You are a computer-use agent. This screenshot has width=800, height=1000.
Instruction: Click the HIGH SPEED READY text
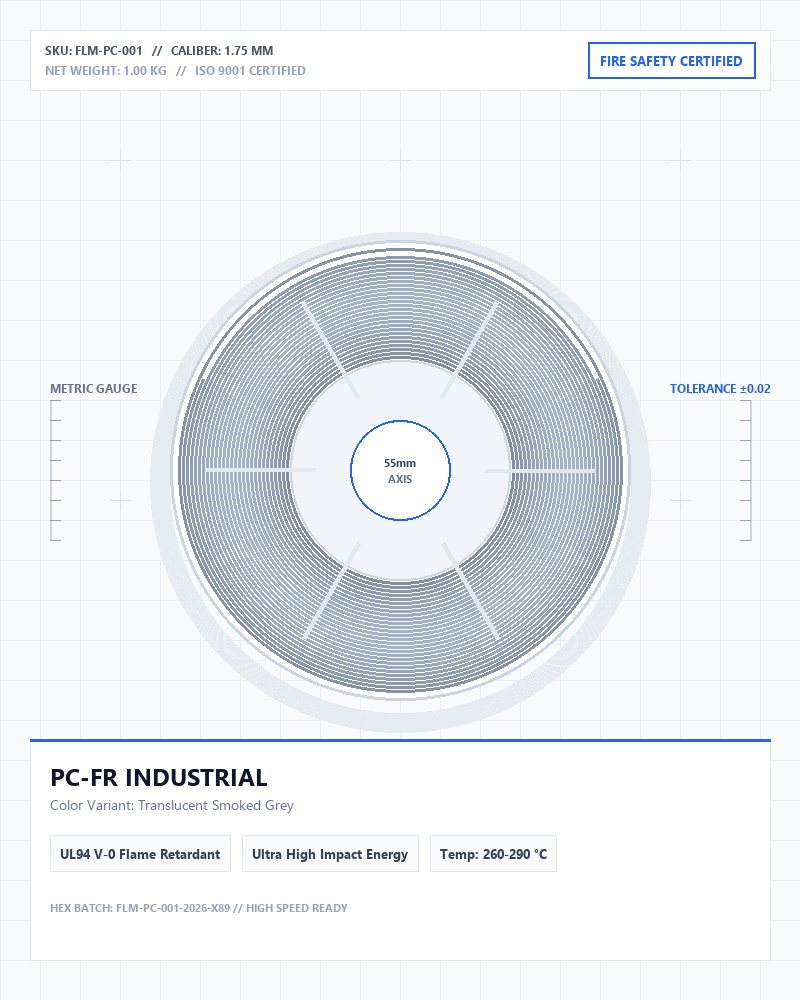[x=297, y=908]
